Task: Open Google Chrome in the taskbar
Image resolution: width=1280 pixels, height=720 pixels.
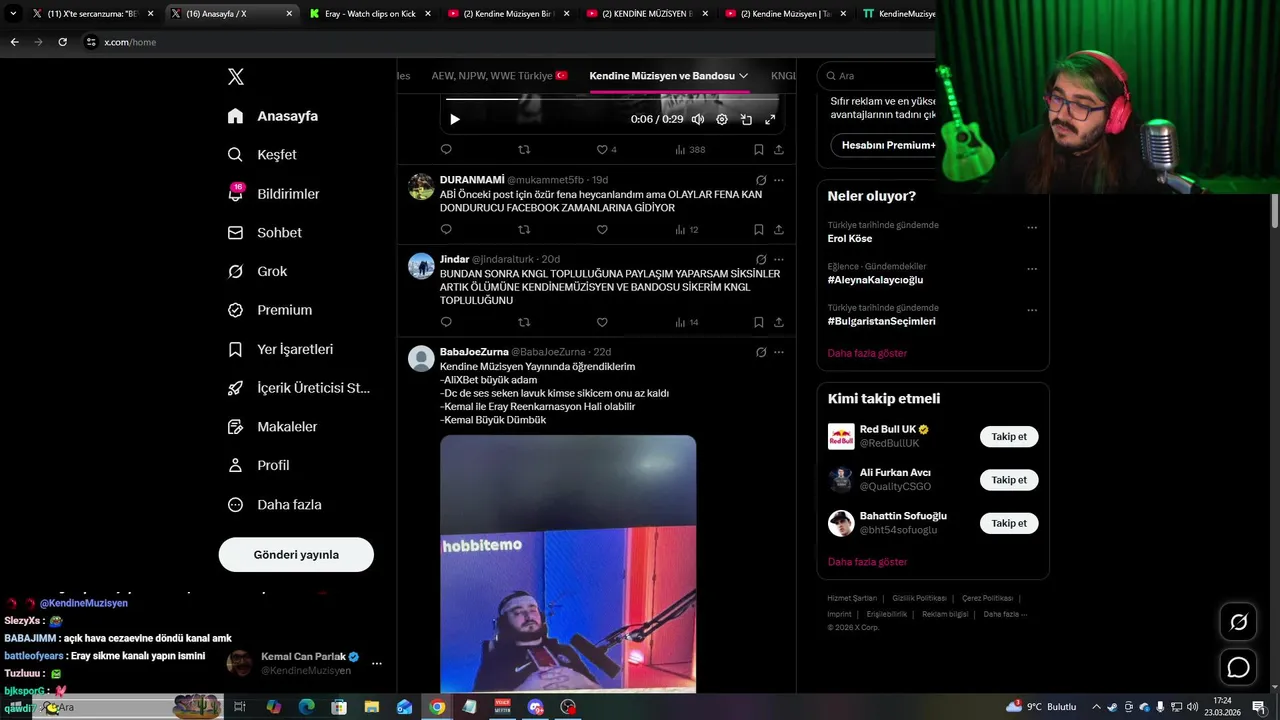Action: pyautogui.click(x=437, y=707)
